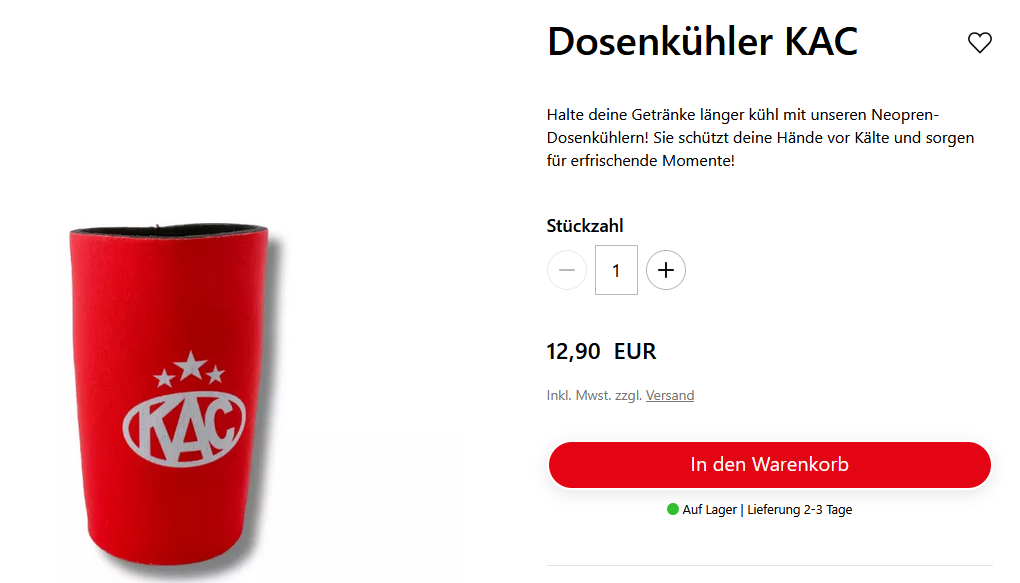Select the Dosenkühler KAC product title
Screen dimensions: 1020x583
(703, 42)
